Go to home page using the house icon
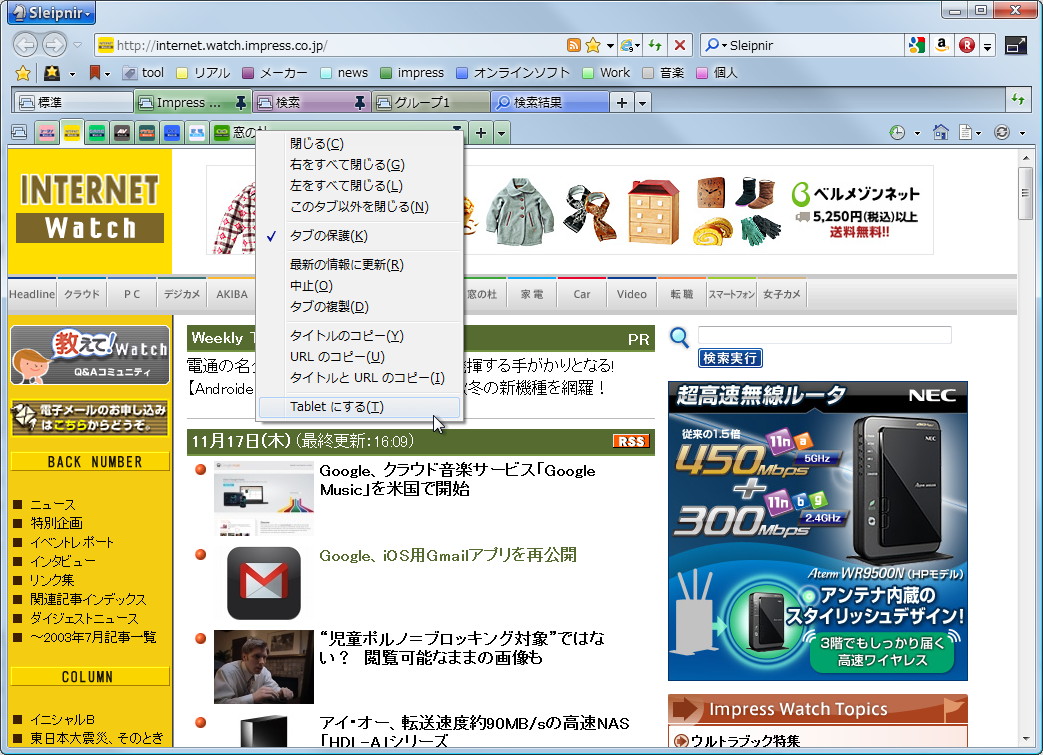 click(x=941, y=133)
